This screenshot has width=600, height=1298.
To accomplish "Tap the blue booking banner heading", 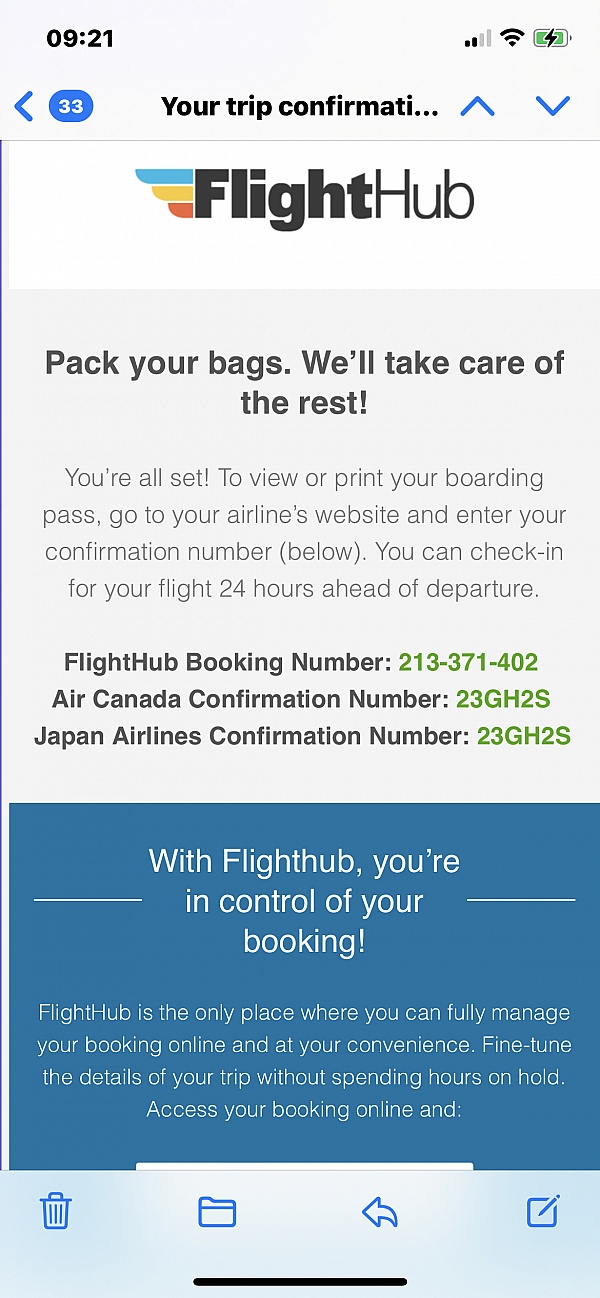I will coord(303,901).
